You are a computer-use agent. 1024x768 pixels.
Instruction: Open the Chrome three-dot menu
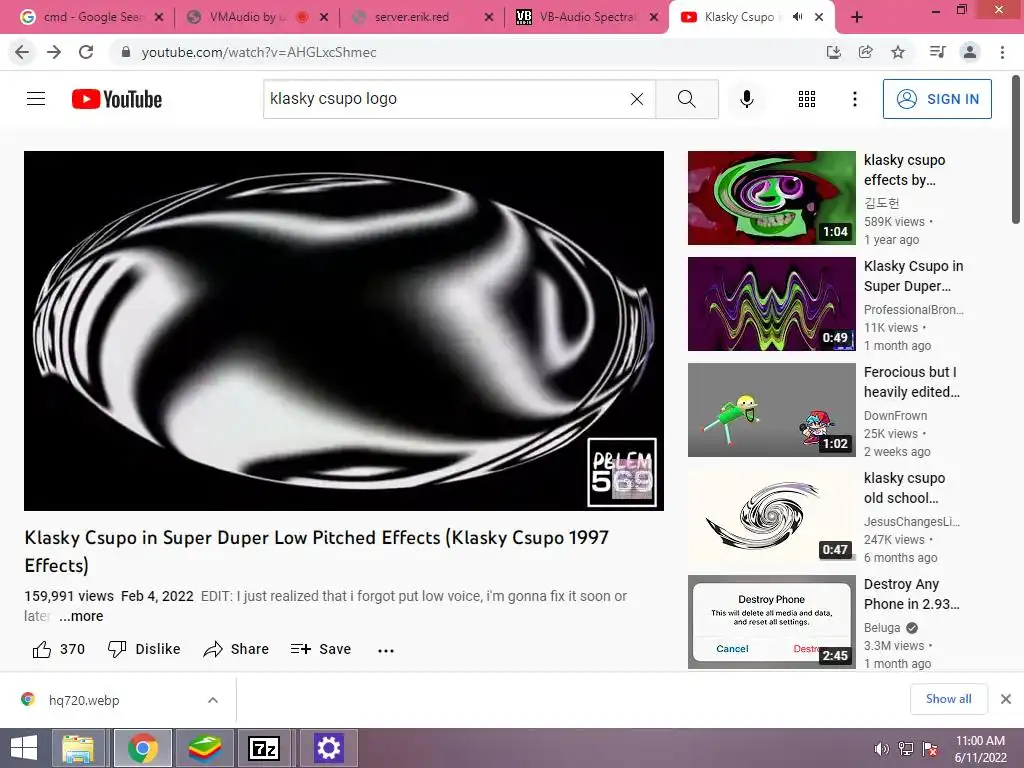[x=1002, y=52]
